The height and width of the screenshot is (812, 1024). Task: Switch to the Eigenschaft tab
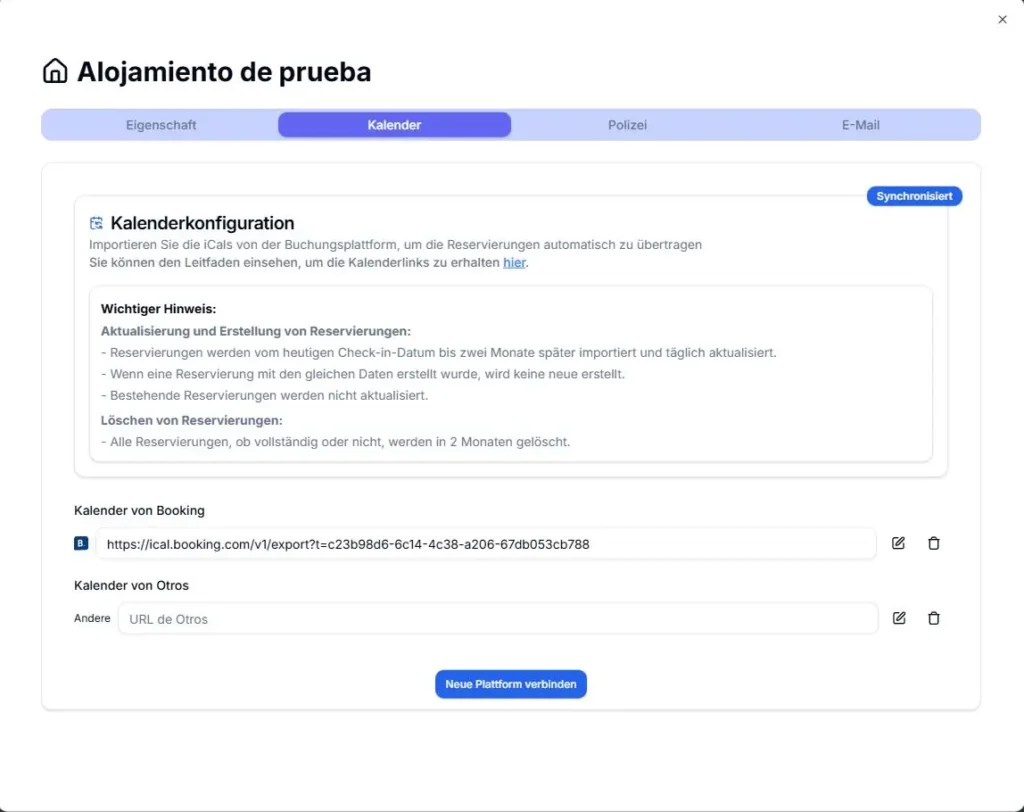(x=161, y=125)
